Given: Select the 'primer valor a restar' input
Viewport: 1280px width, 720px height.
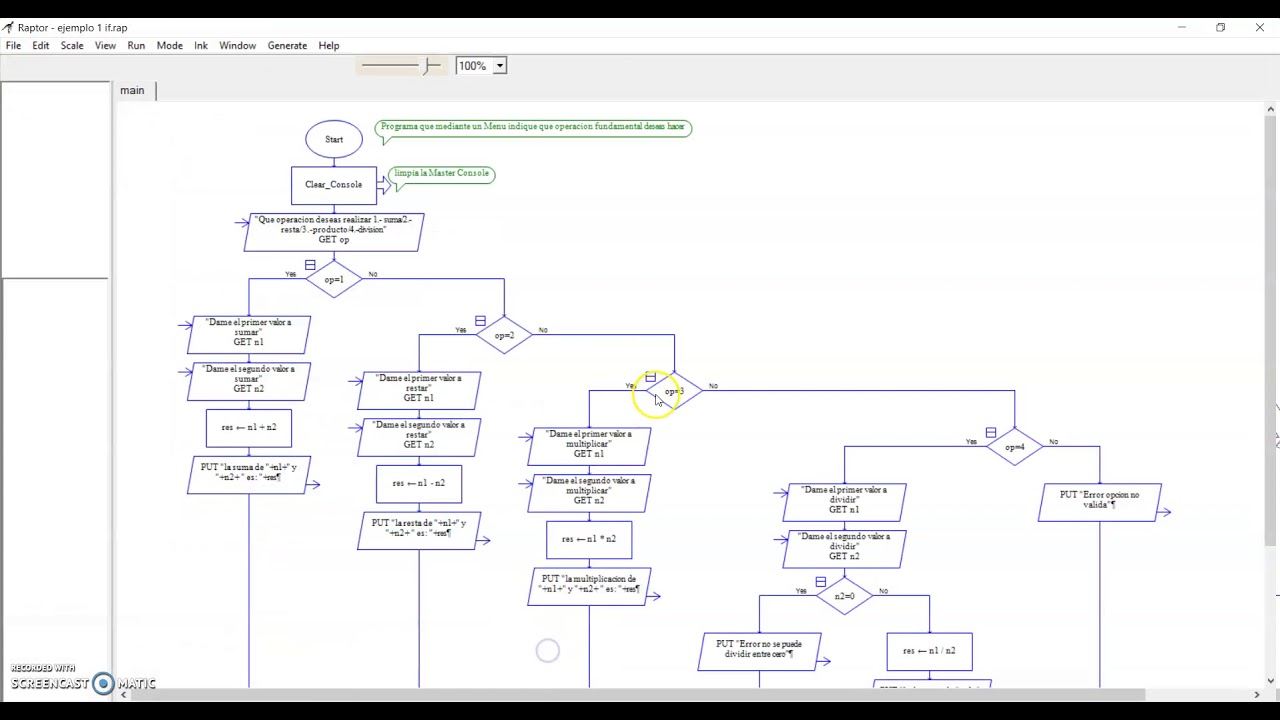Looking at the screenshot, I should (419, 390).
